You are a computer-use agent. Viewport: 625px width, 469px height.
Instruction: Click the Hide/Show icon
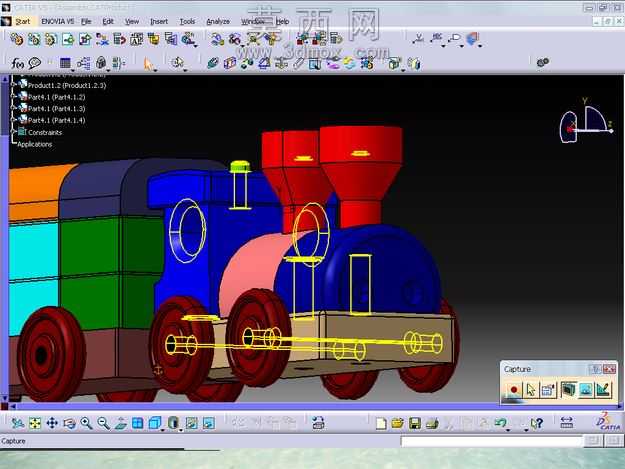click(x=191, y=423)
